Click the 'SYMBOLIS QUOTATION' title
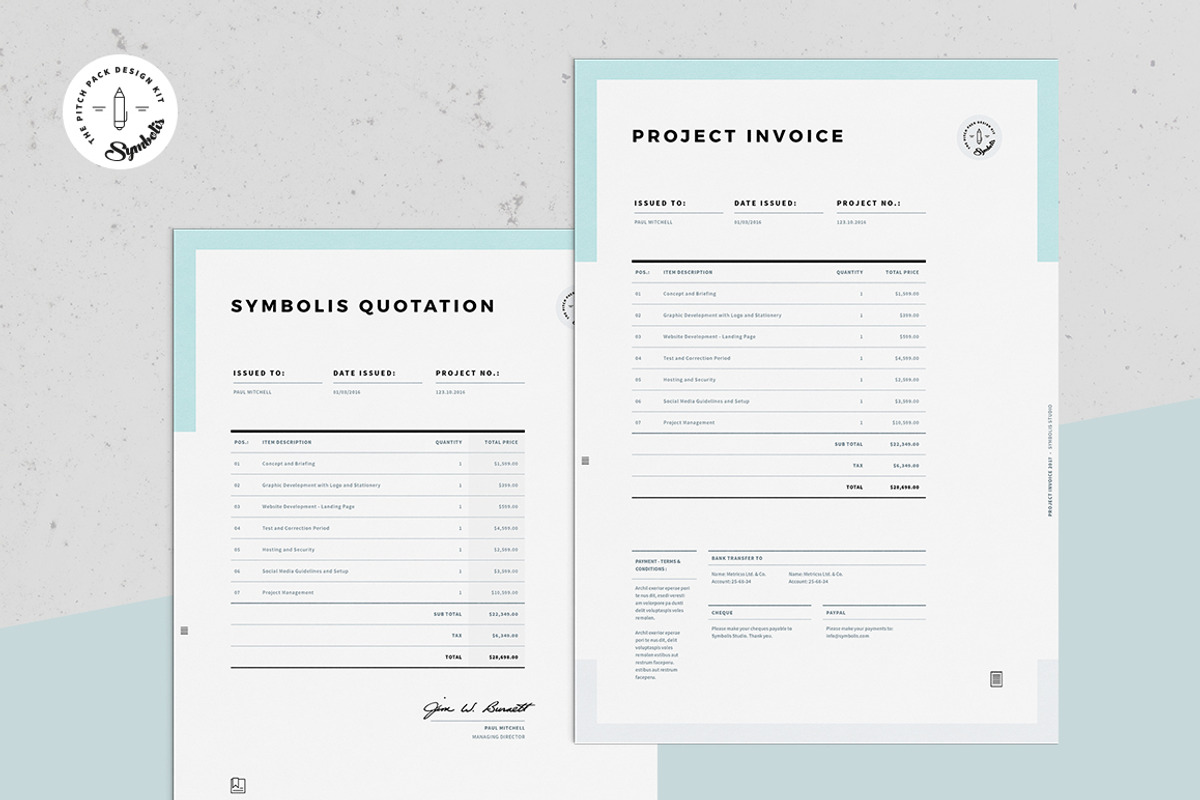Image resolution: width=1200 pixels, height=800 pixels. [363, 306]
